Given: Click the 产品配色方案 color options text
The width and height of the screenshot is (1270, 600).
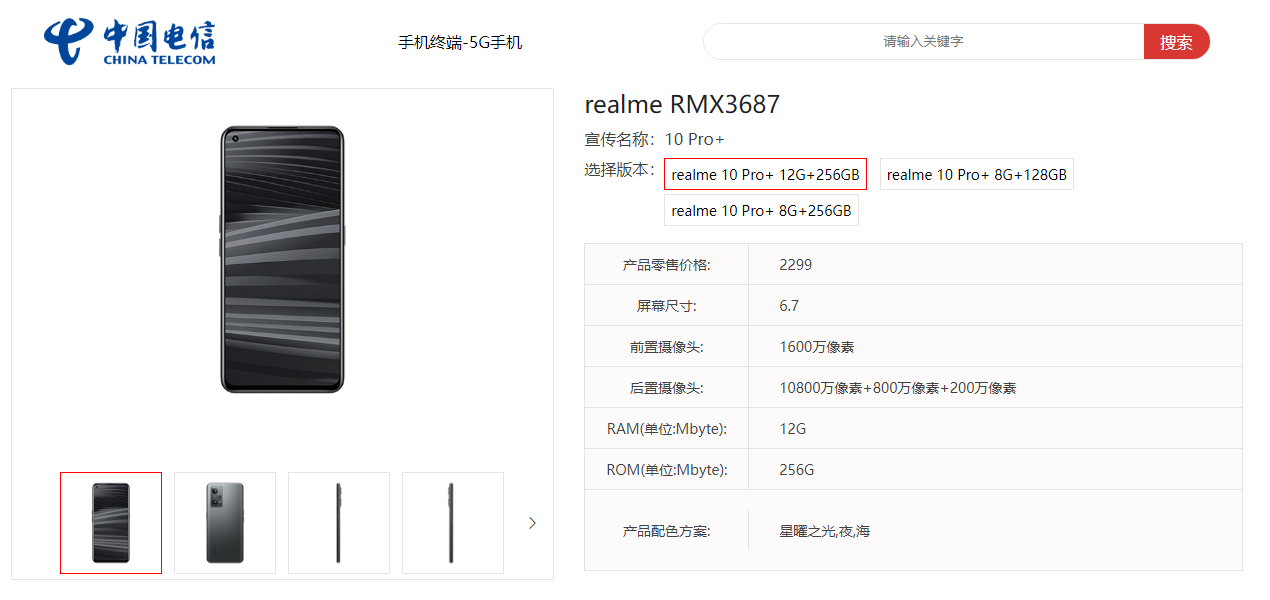Looking at the screenshot, I should (x=825, y=531).
